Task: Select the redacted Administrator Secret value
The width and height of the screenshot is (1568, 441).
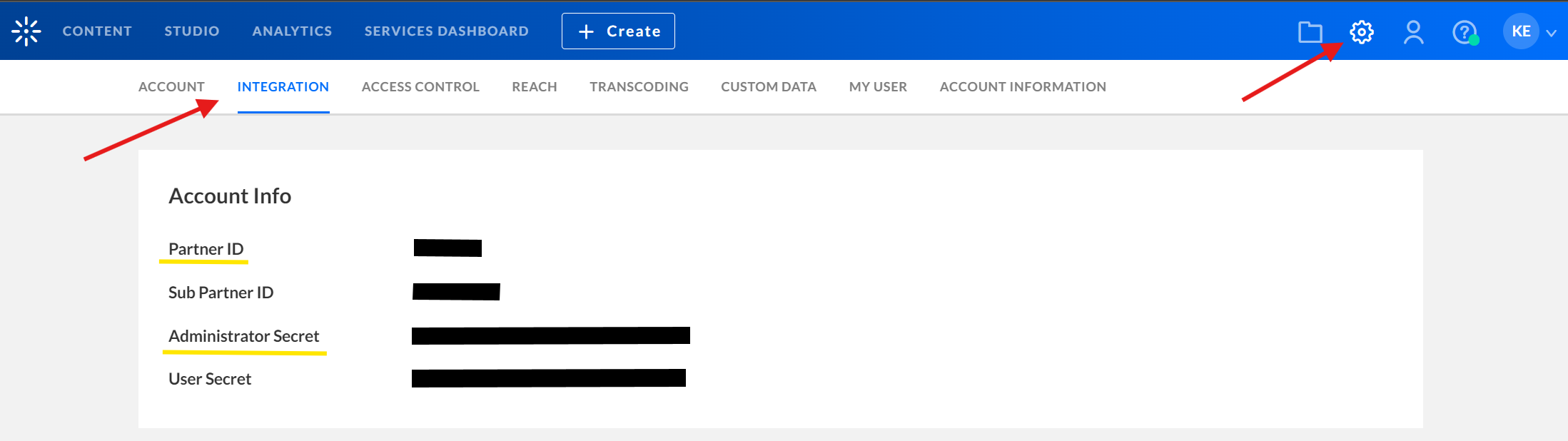Action: point(551,335)
